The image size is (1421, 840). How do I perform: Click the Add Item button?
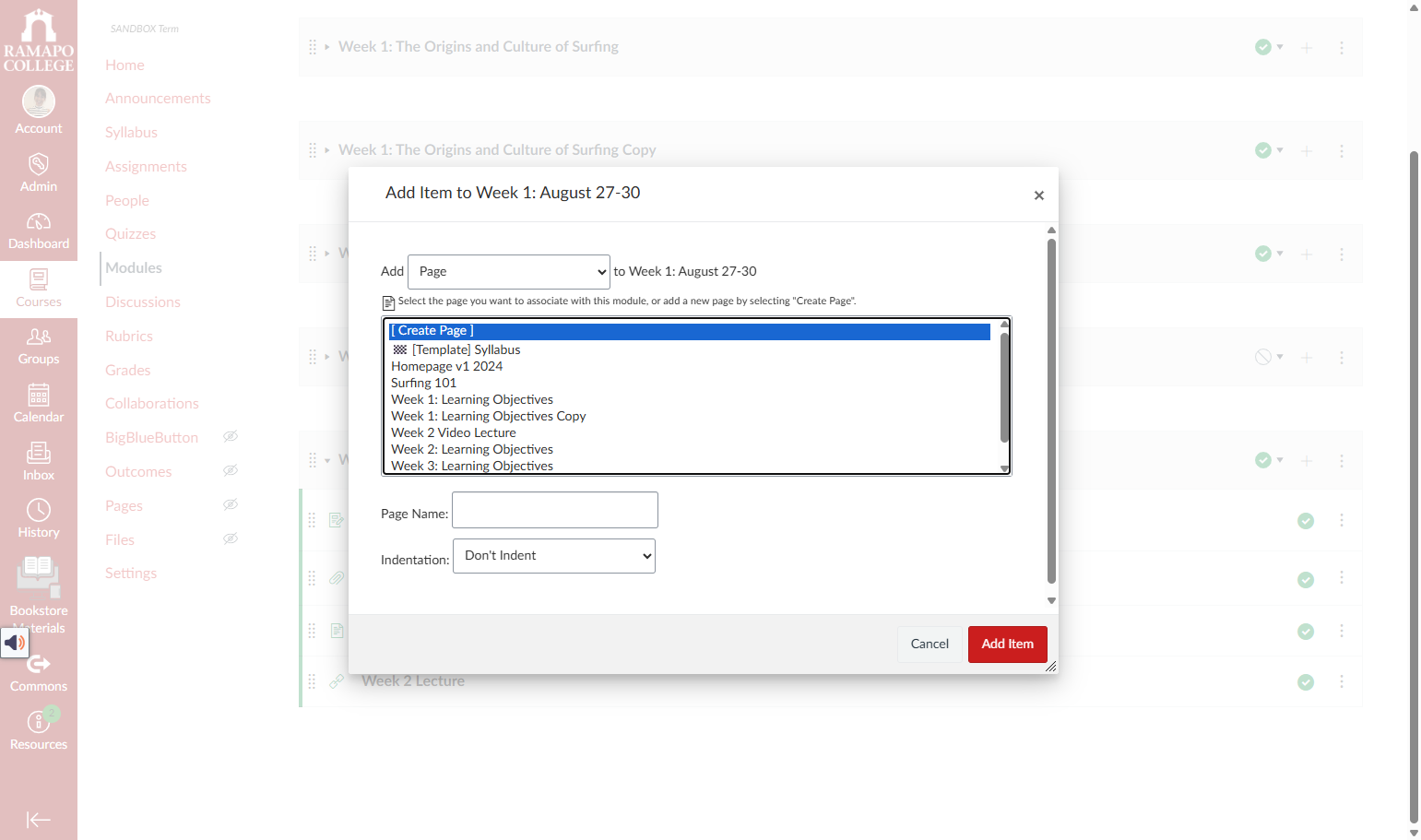tap(1007, 645)
